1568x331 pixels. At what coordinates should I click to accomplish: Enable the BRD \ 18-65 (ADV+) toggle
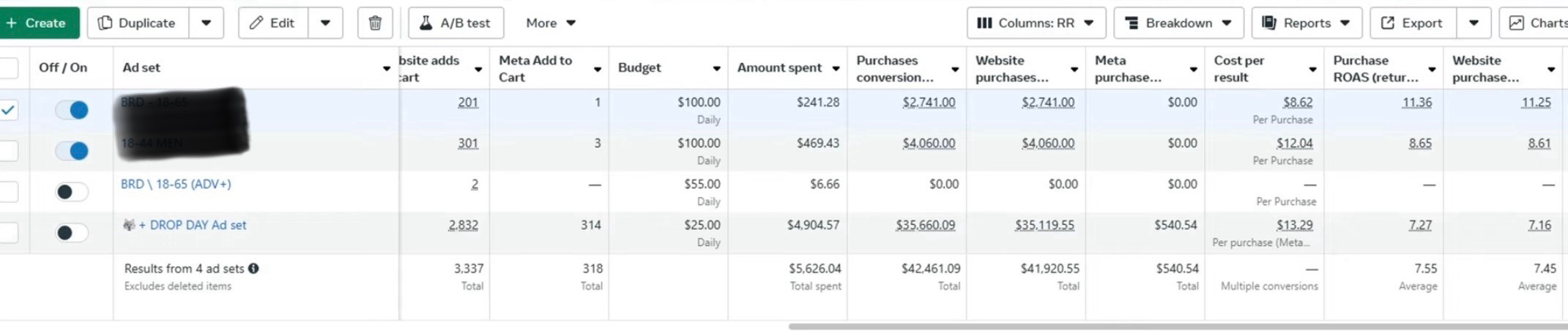tap(72, 192)
